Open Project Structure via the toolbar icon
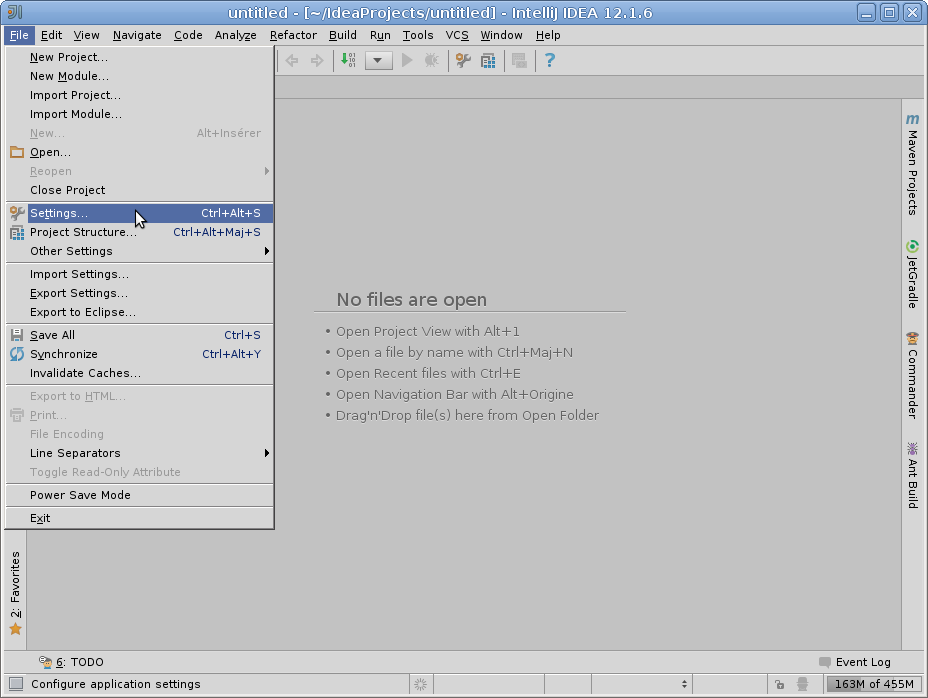The image size is (928, 698). click(x=488, y=60)
